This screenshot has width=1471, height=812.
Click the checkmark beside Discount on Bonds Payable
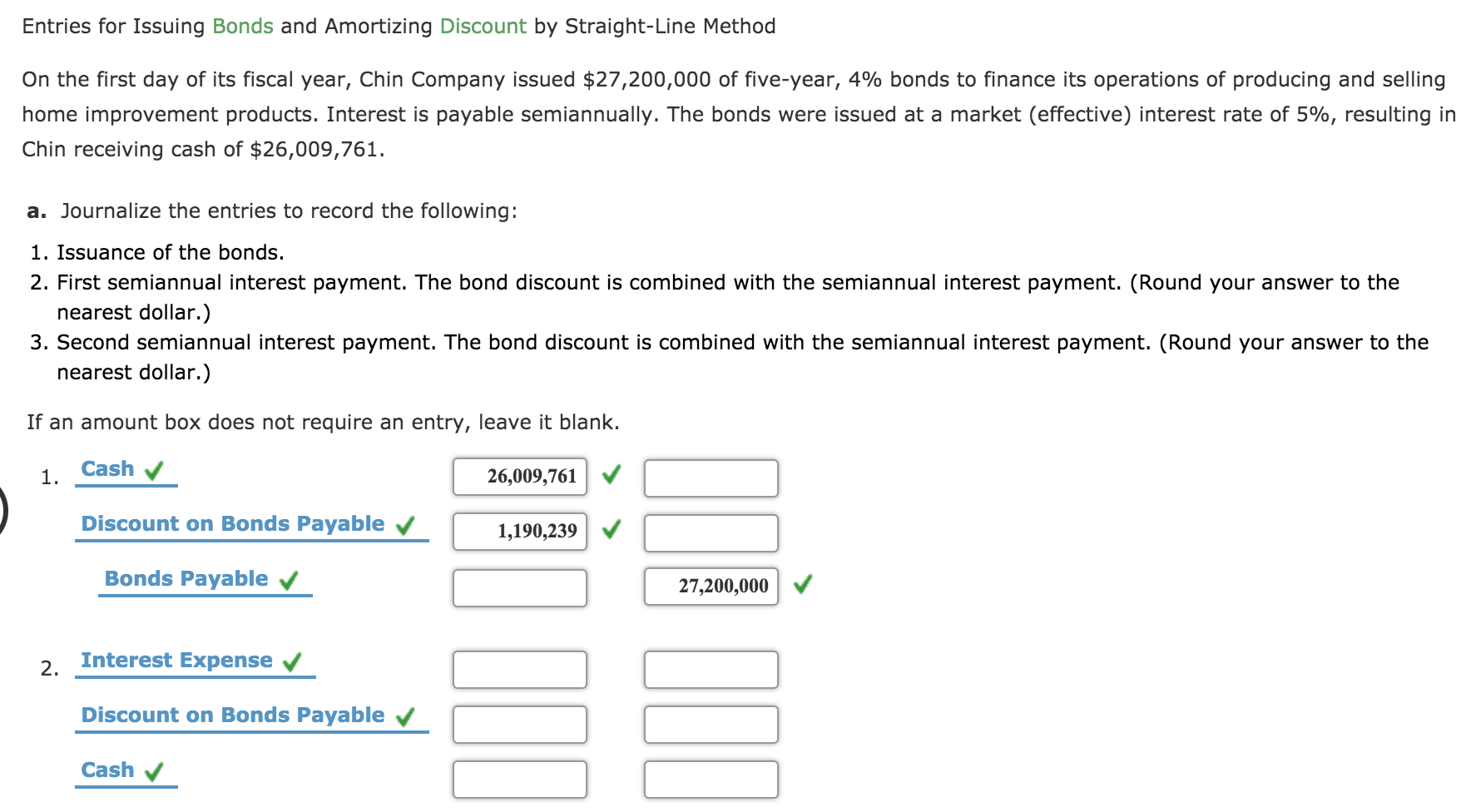[x=405, y=525]
